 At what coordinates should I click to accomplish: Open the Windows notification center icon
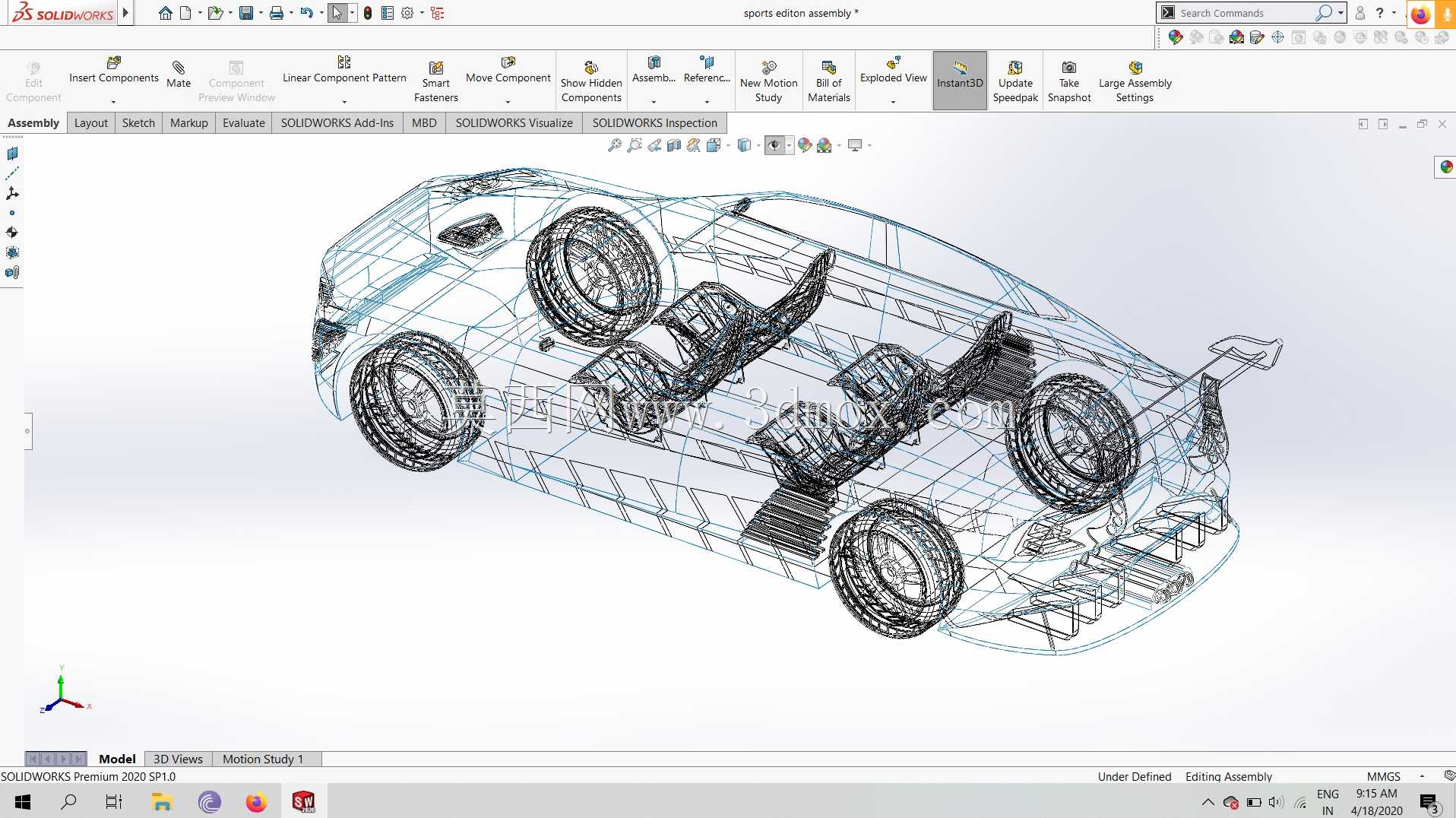coord(1429,802)
